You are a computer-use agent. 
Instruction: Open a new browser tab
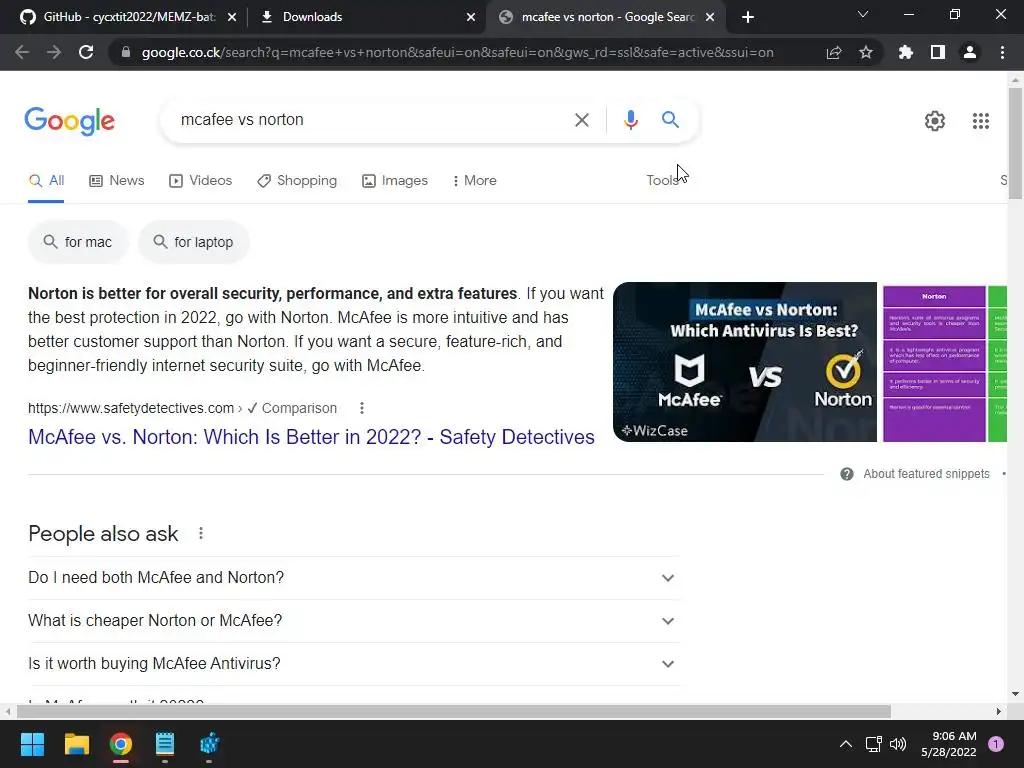(x=748, y=17)
